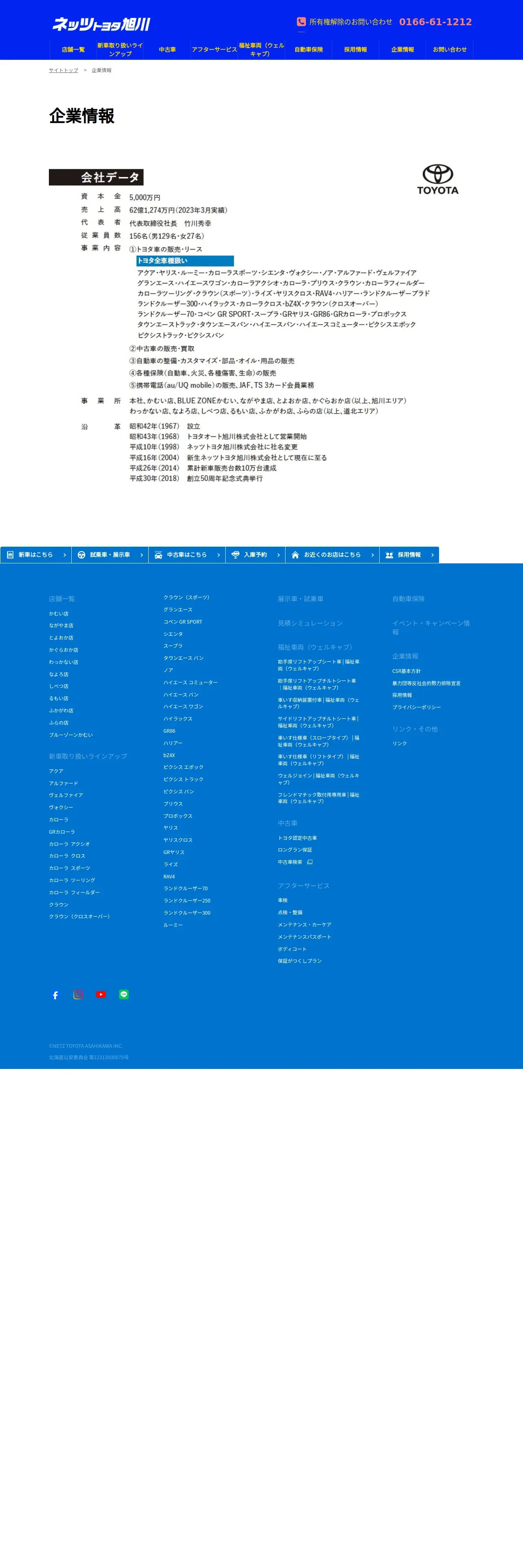523x1568 pixels.
Task: Open the リンク footer link
Action: pos(400,744)
